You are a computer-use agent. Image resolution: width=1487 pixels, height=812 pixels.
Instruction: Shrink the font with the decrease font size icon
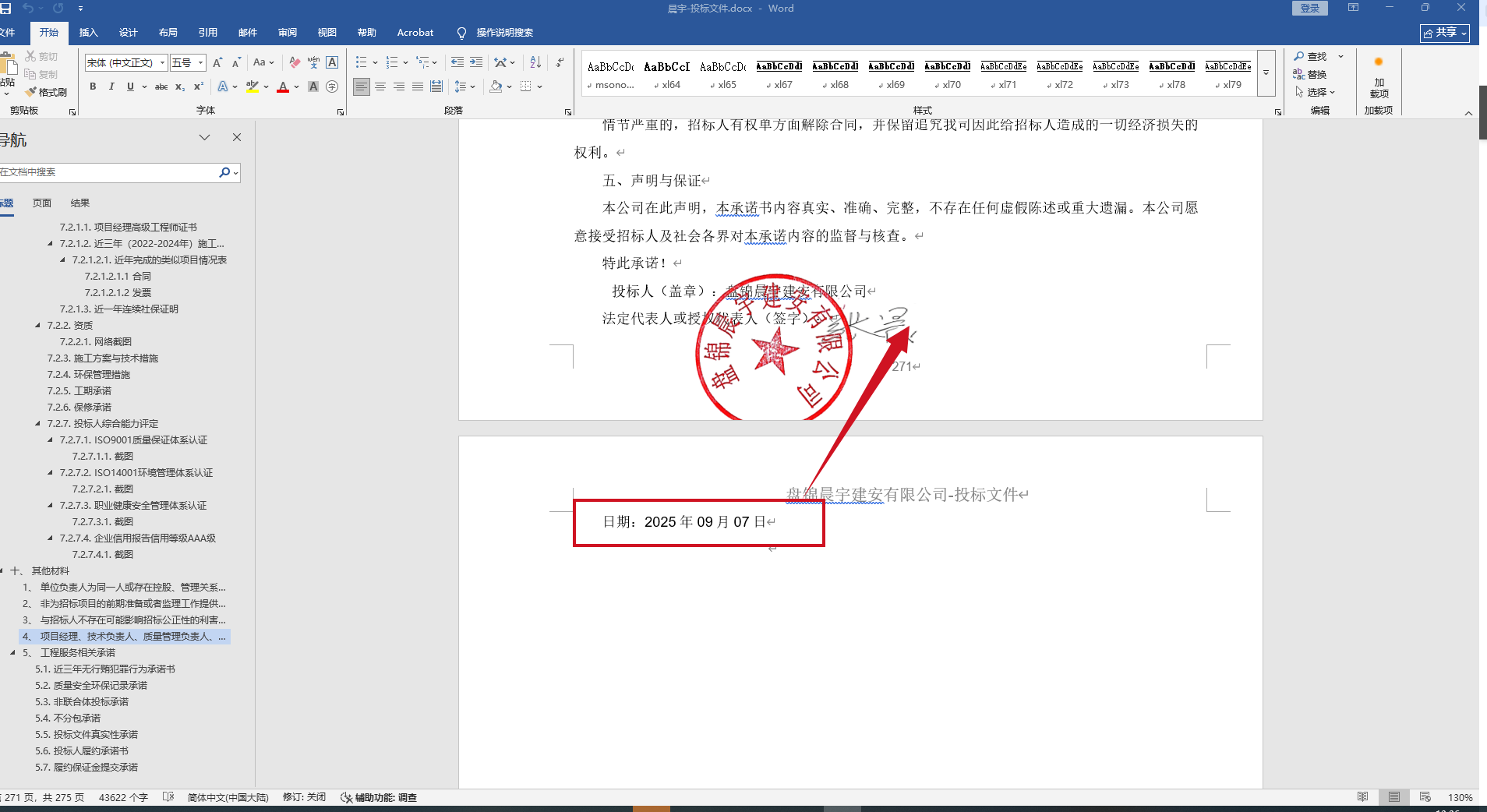[x=236, y=62]
